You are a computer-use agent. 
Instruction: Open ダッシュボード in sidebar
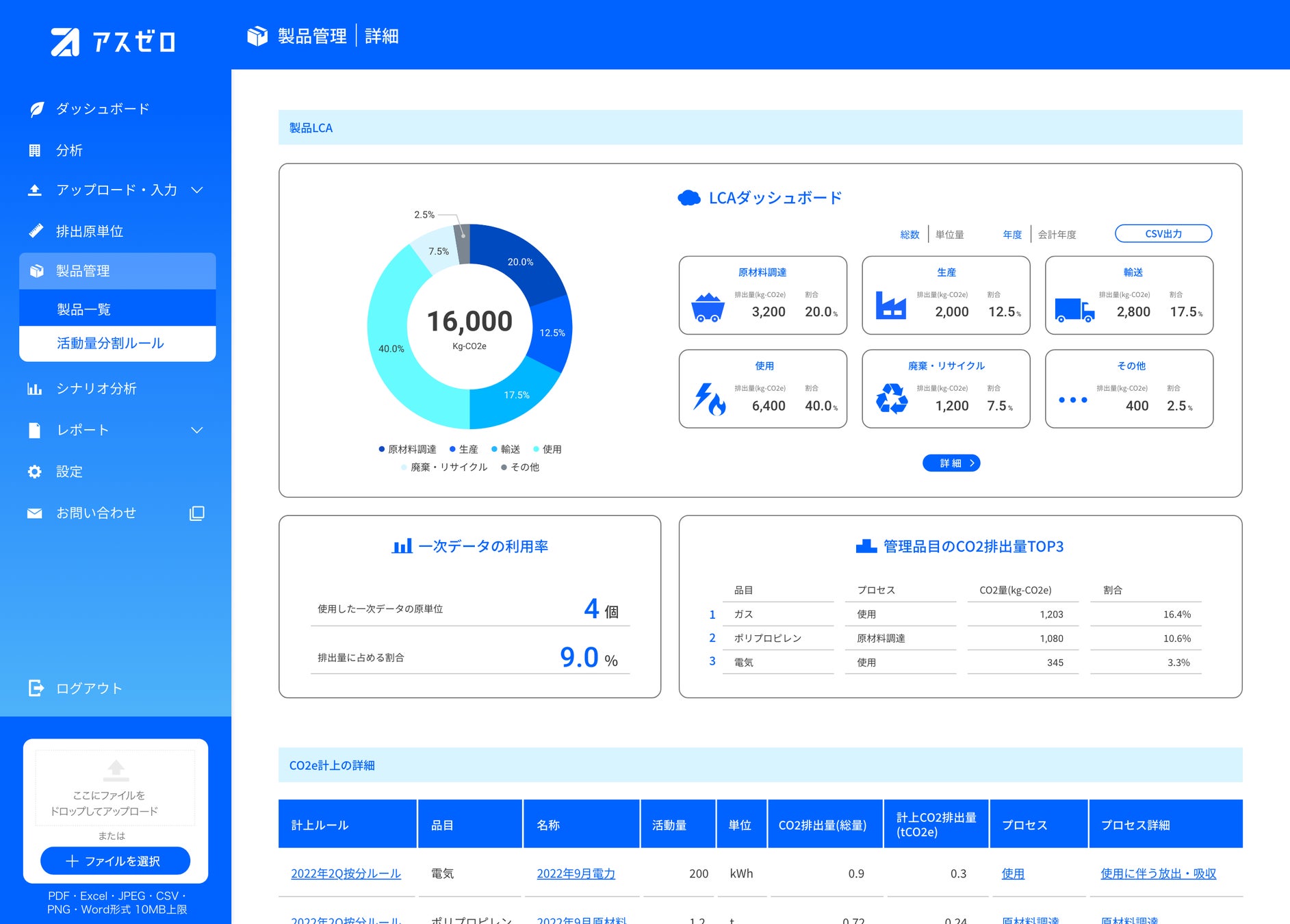[x=103, y=110]
